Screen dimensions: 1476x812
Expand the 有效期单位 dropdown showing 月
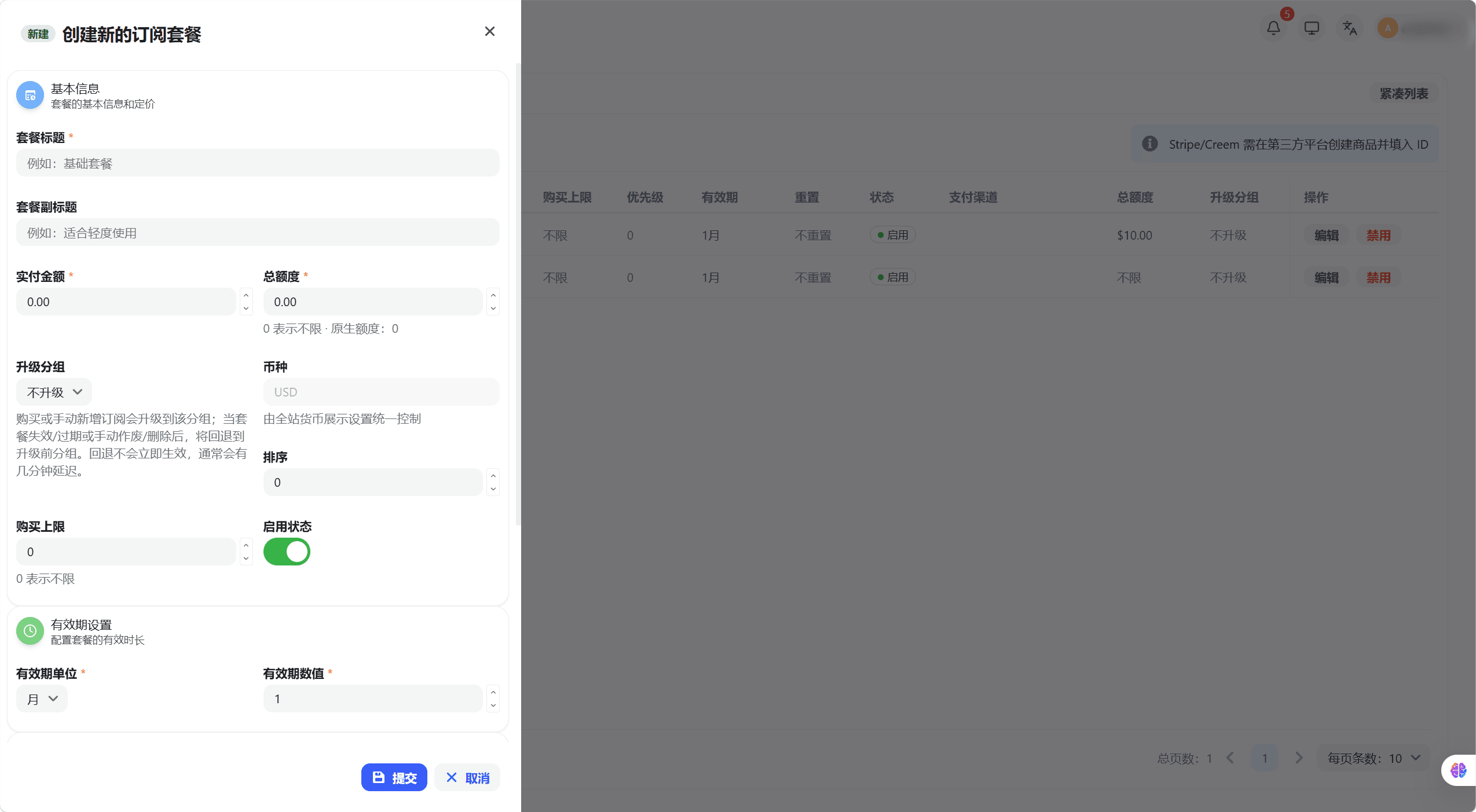42,699
